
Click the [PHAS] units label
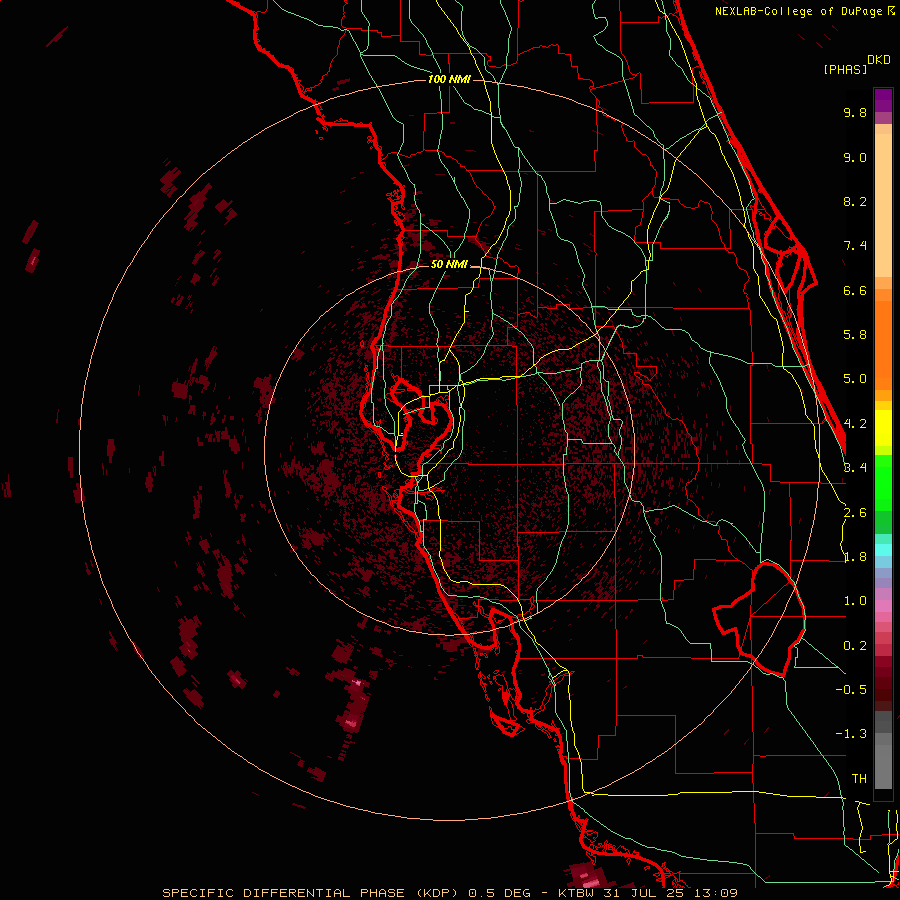[845, 69]
